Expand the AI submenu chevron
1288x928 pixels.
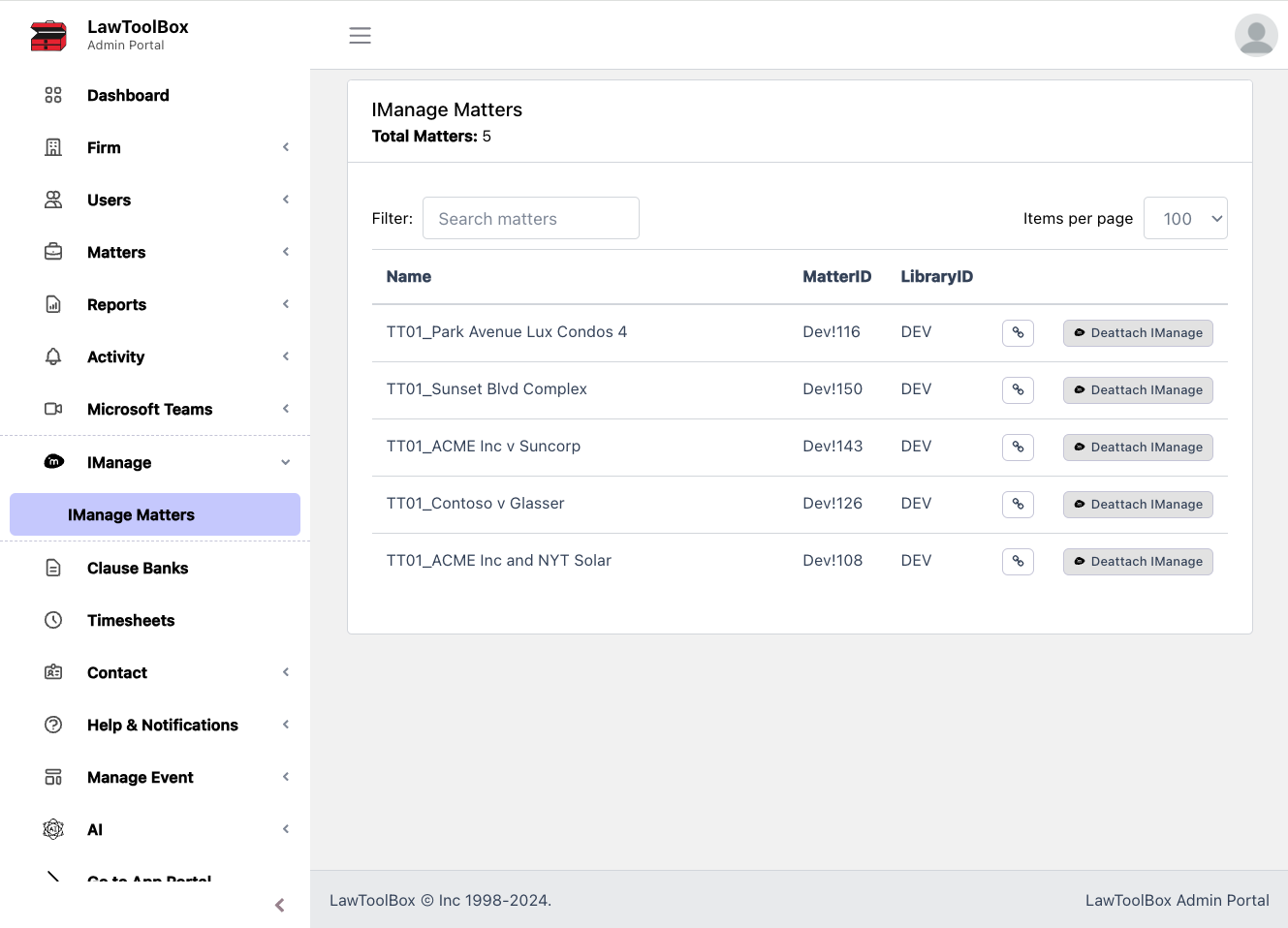286,829
